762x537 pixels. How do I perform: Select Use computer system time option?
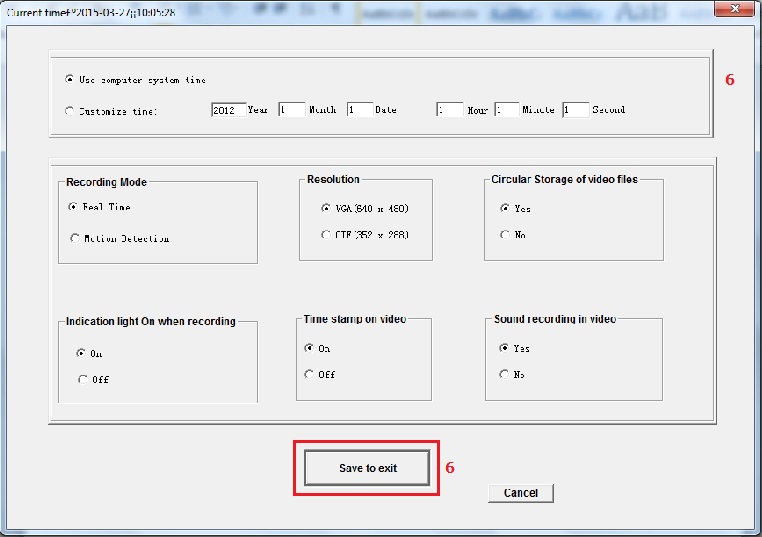pos(69,80)
